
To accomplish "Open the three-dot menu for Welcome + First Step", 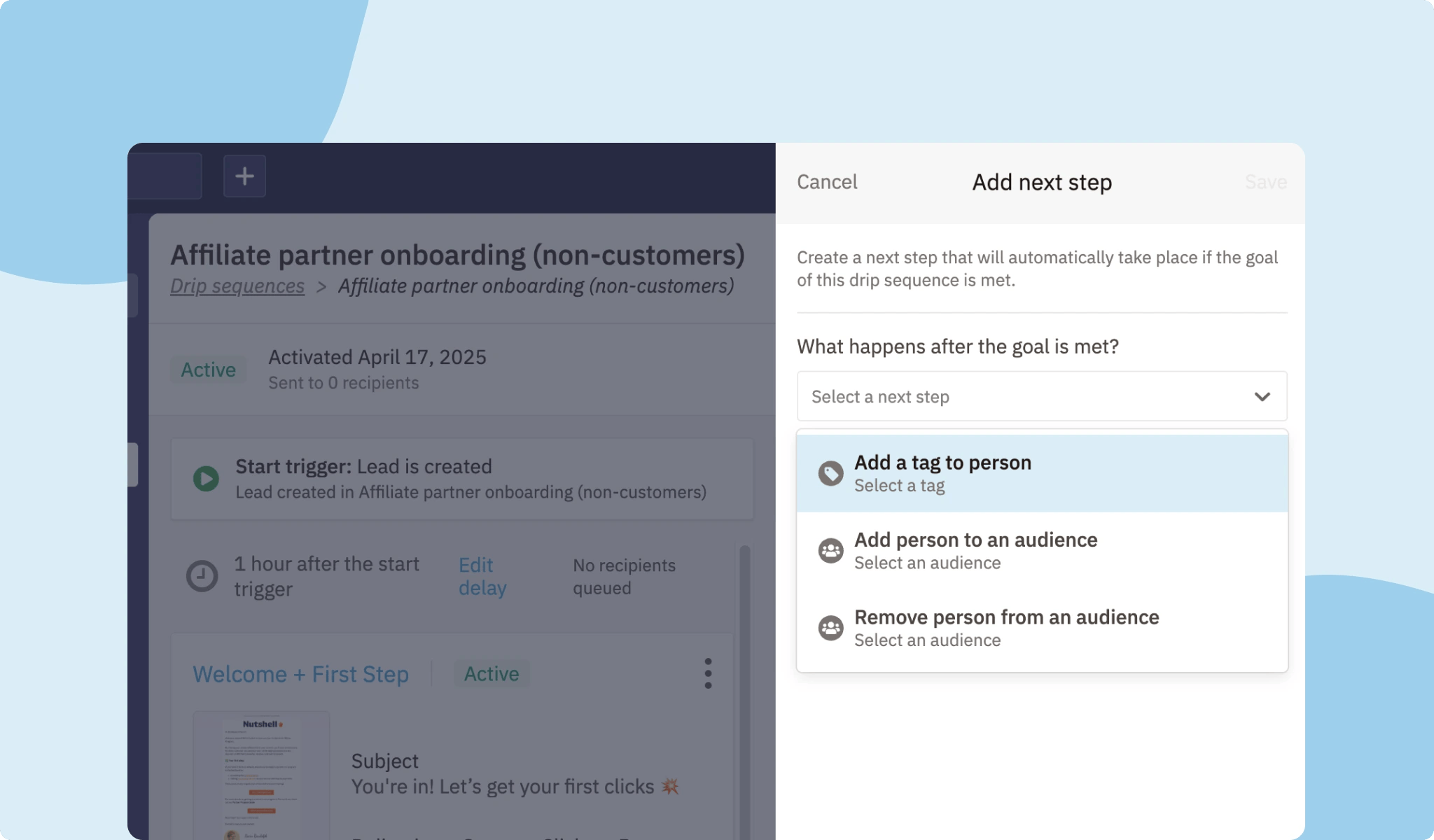I will (708, 673).
